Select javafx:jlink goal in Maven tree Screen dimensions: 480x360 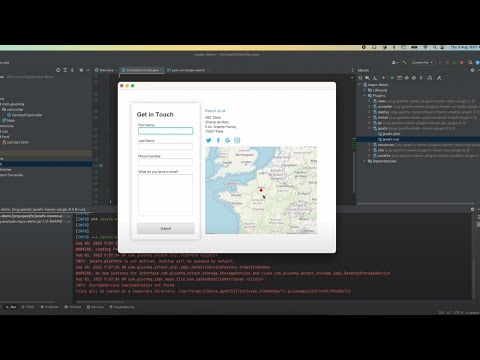pos(389,134)
